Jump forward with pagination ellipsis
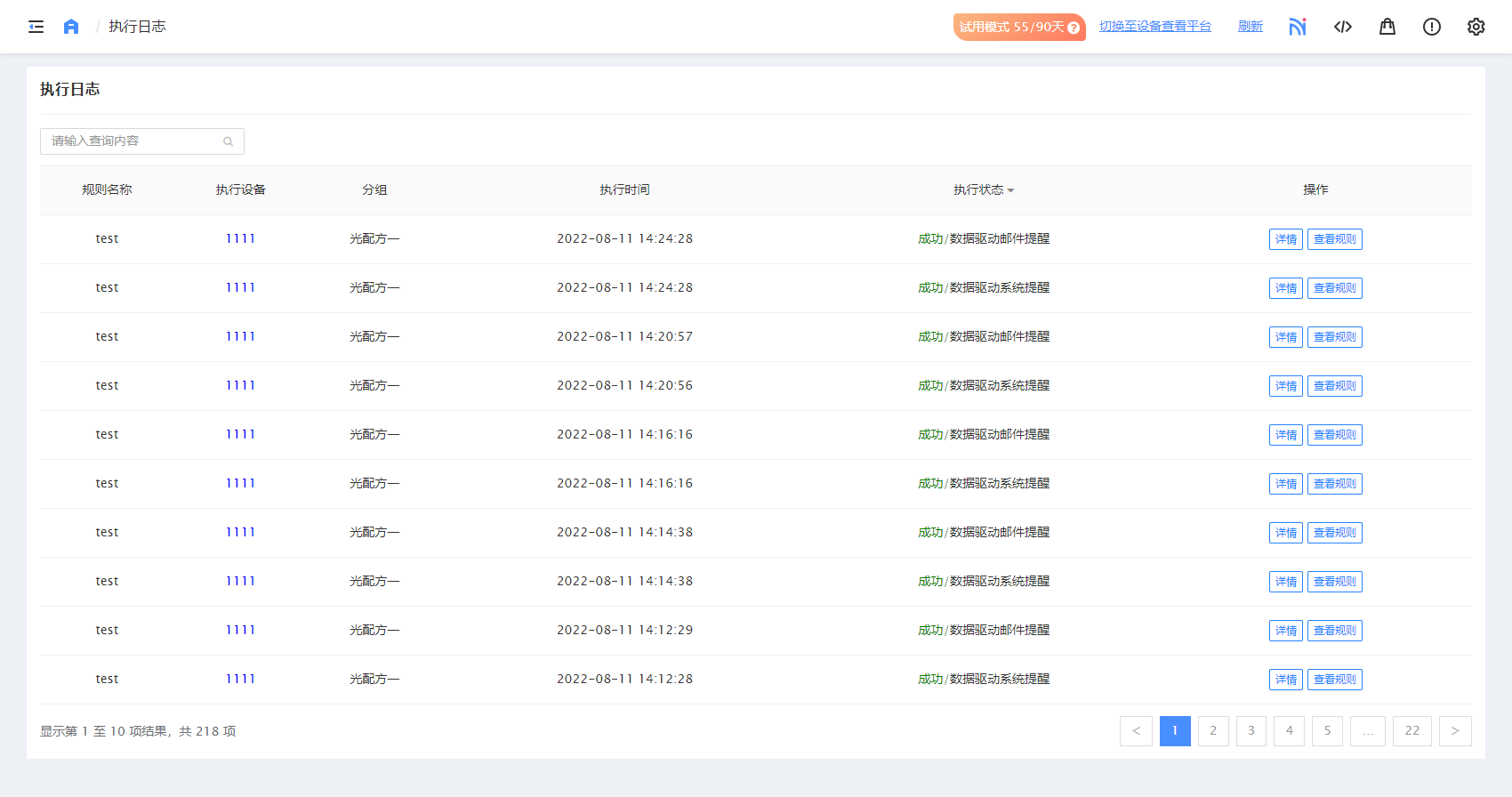 [x=1368, y=731]
